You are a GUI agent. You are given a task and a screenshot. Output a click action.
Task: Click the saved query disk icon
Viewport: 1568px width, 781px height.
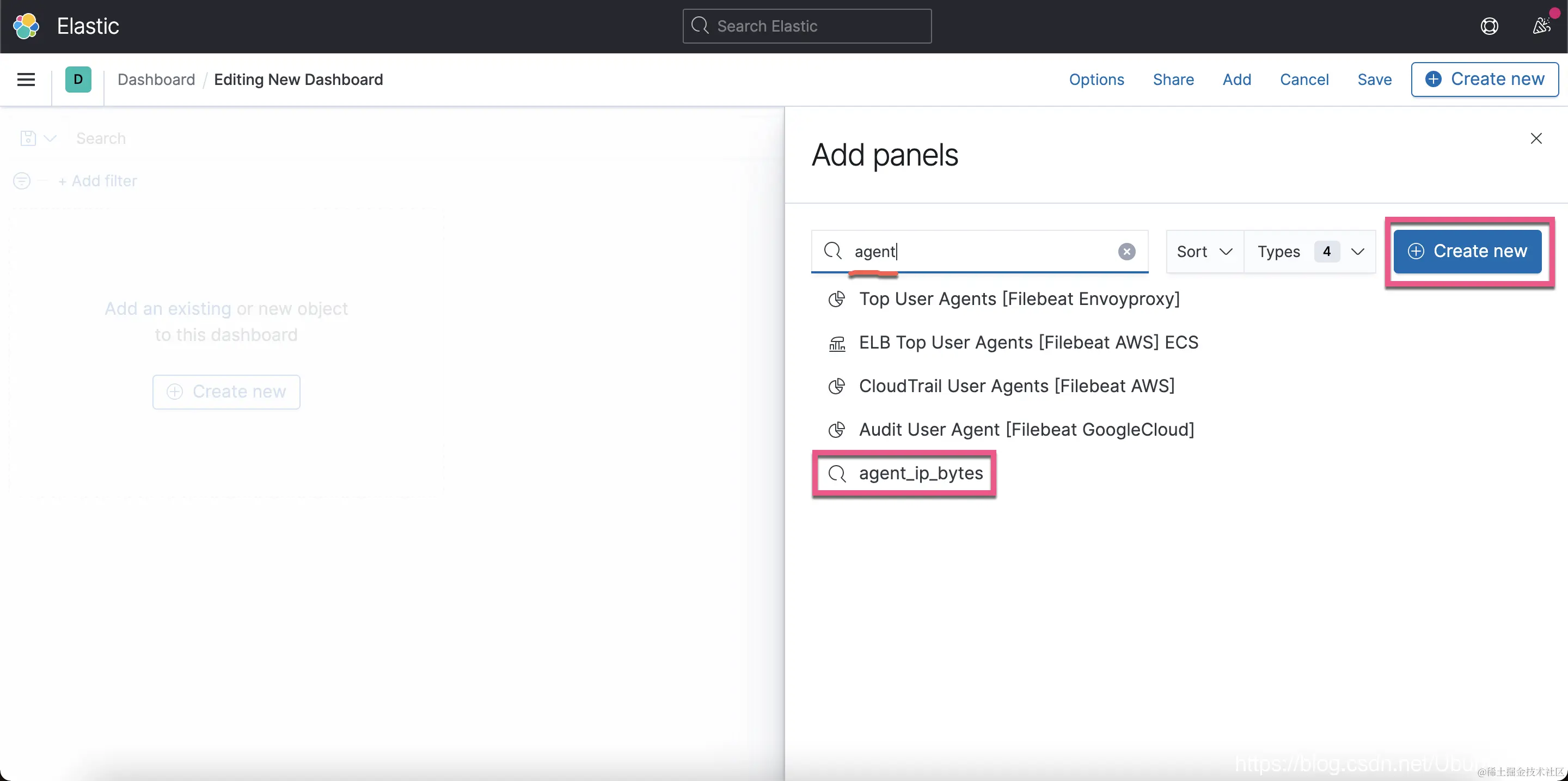pyautogui.click(x=28, y=139)
